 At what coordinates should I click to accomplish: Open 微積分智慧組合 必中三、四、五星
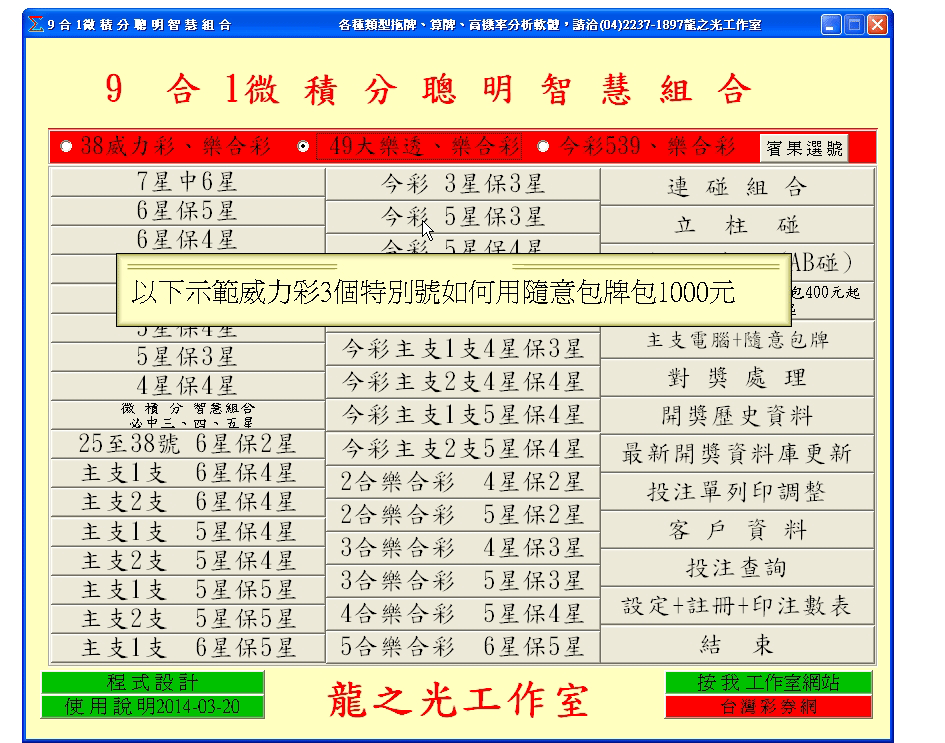click(x=187, y=415)
